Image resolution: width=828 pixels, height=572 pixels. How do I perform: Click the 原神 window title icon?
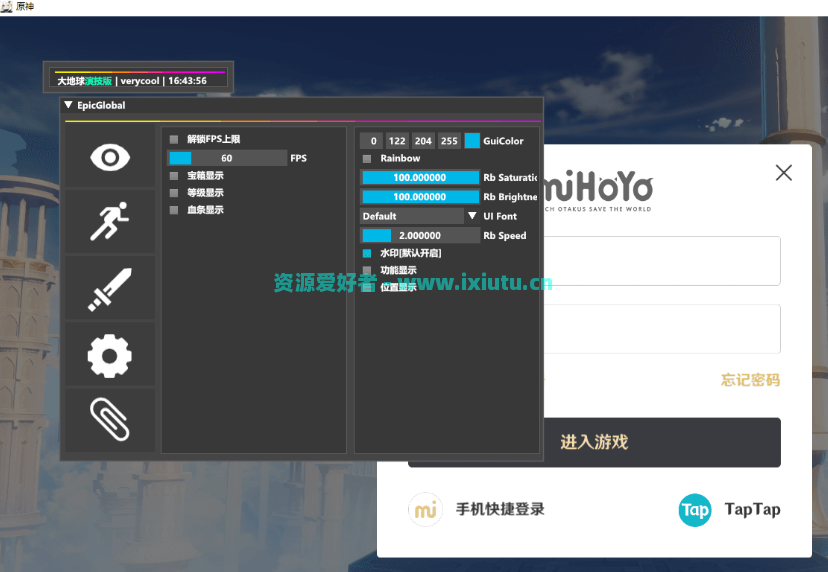pos(7,6)
